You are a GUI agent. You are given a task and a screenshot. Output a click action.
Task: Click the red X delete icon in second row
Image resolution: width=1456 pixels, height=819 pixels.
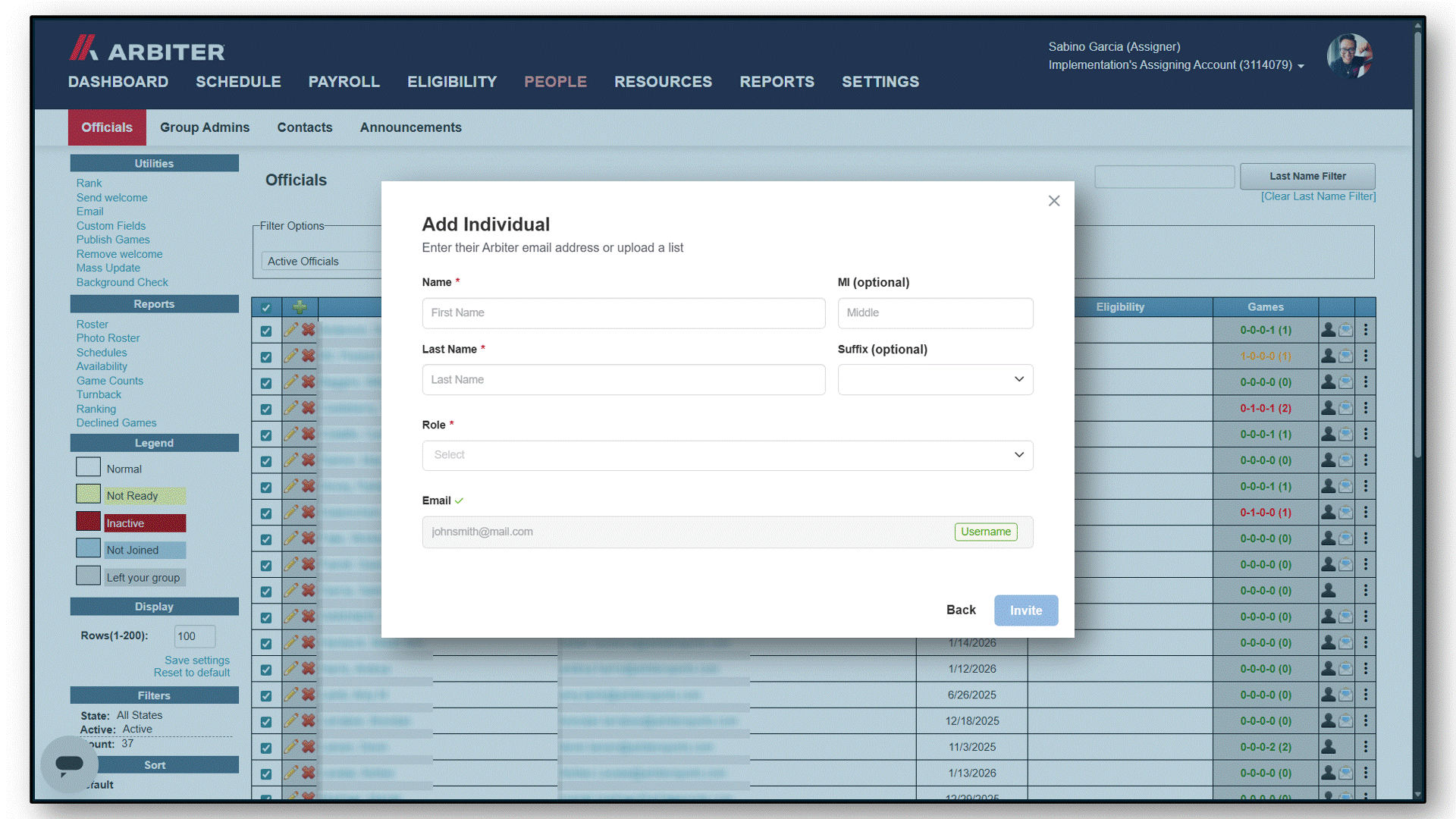click(x=309, y=356)
